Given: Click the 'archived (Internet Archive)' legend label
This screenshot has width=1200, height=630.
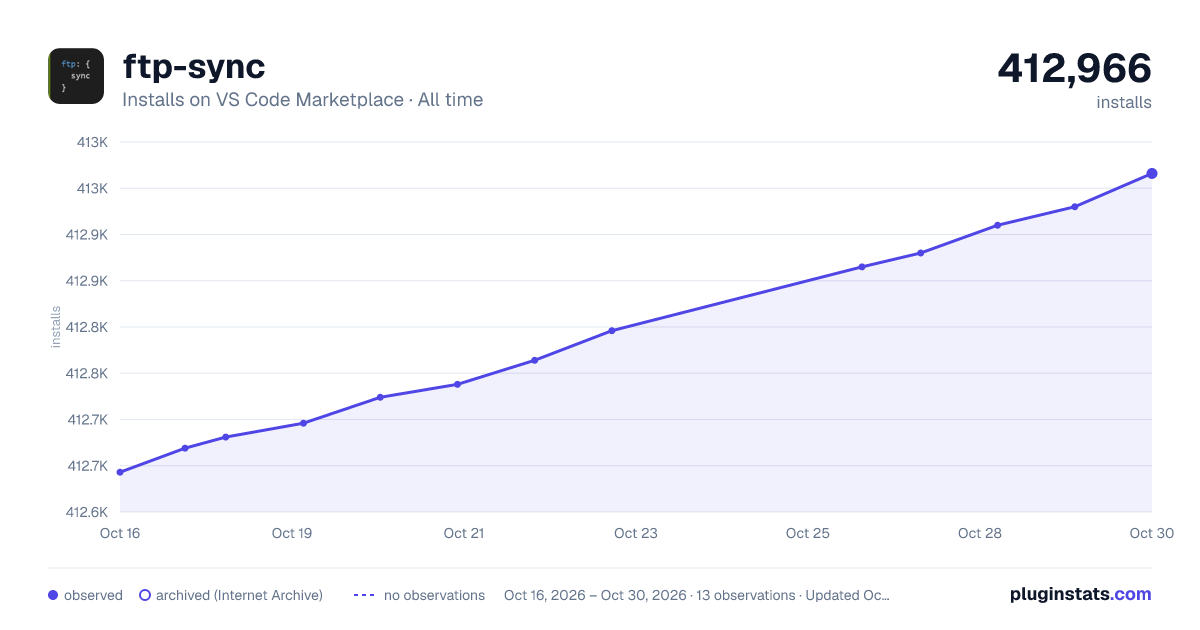Looking at the screenshot, I should 239,595.
